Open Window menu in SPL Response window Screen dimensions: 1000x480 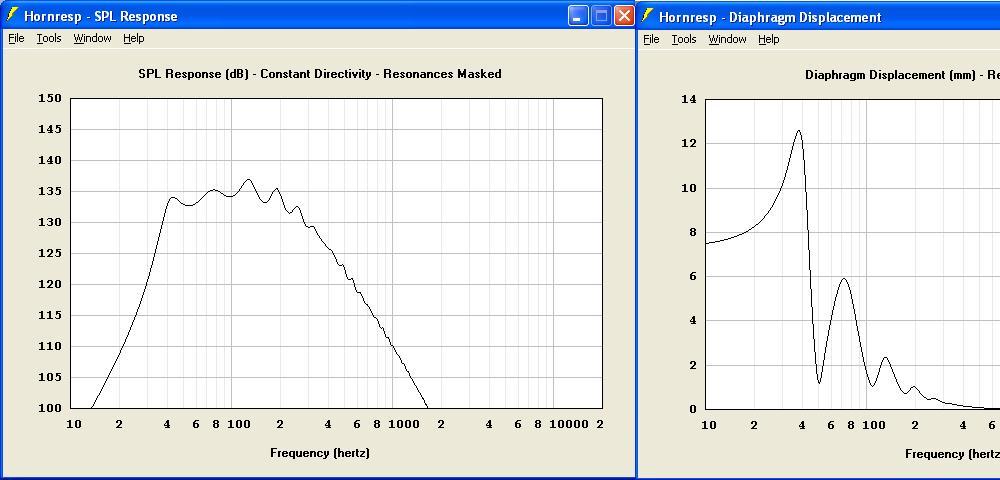click(x=92, y=38)
